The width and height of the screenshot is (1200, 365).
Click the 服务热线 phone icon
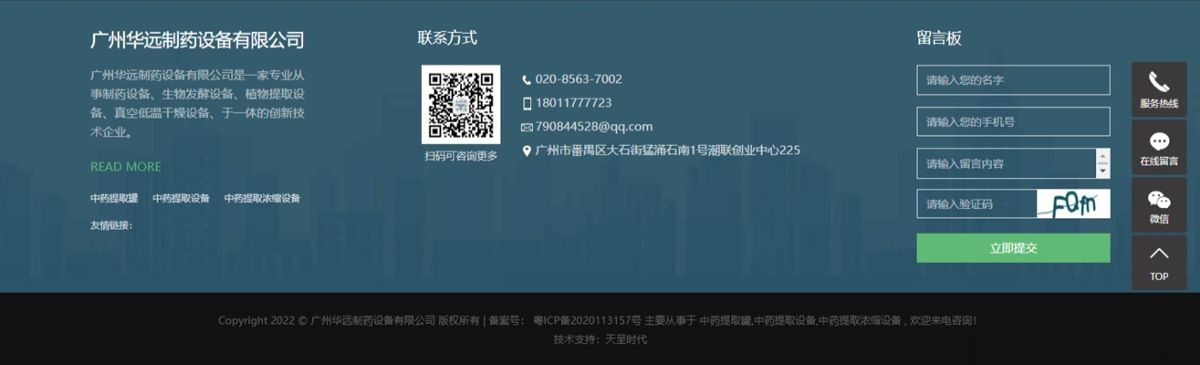point(1159,82)
